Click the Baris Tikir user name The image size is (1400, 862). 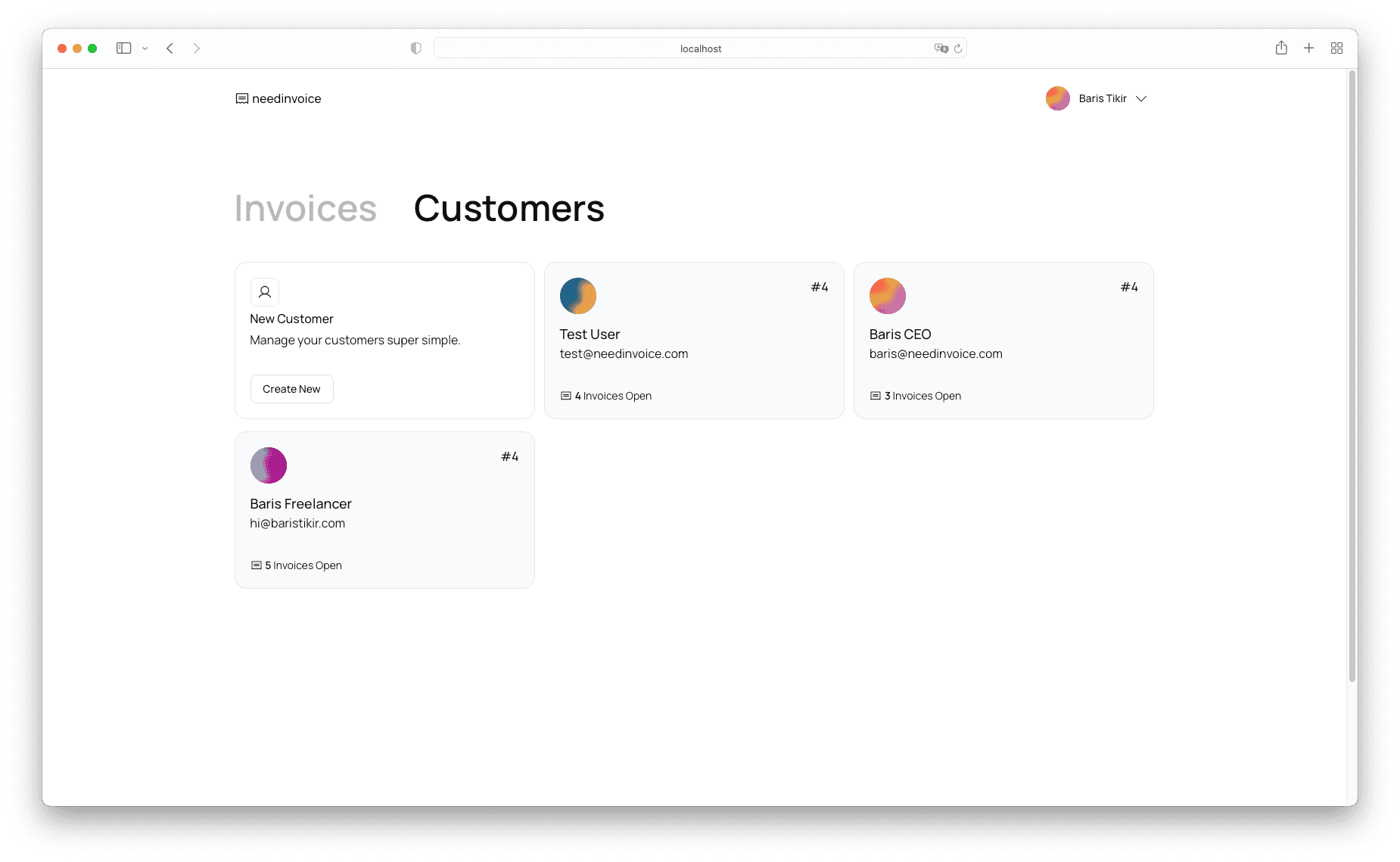pos(1103,98)
